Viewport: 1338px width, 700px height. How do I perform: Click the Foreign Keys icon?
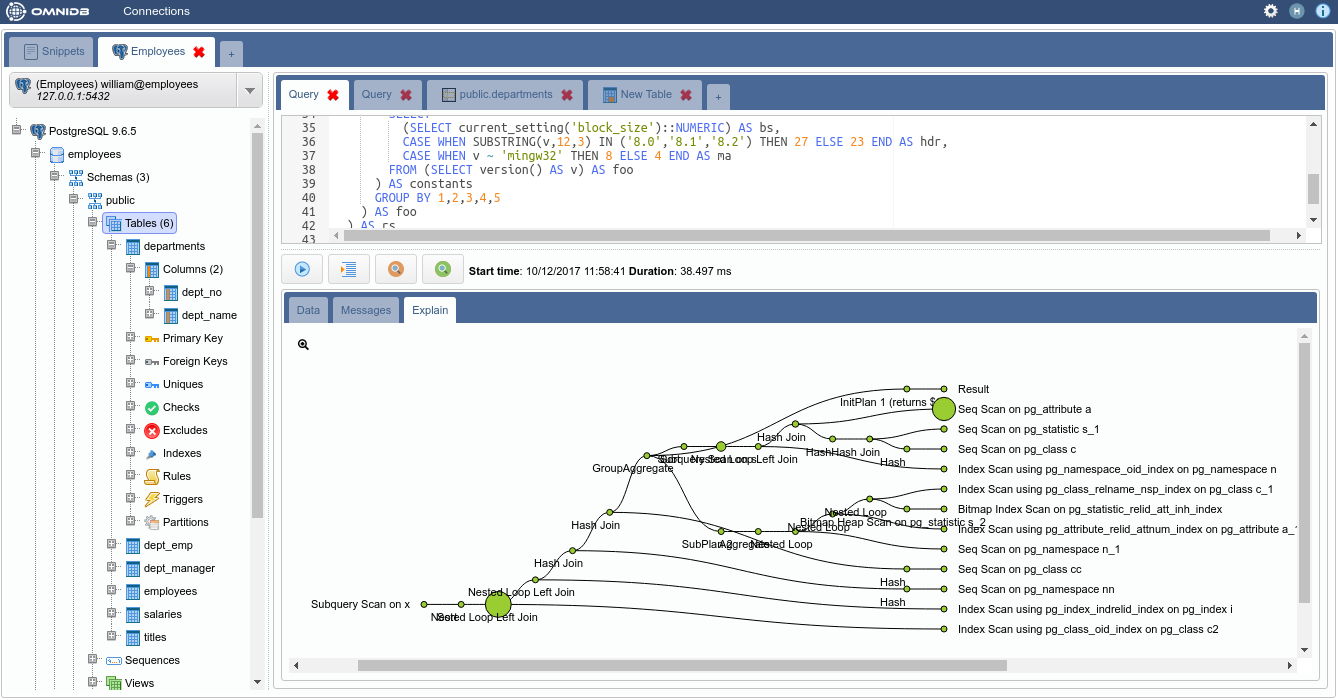(152, 361)
